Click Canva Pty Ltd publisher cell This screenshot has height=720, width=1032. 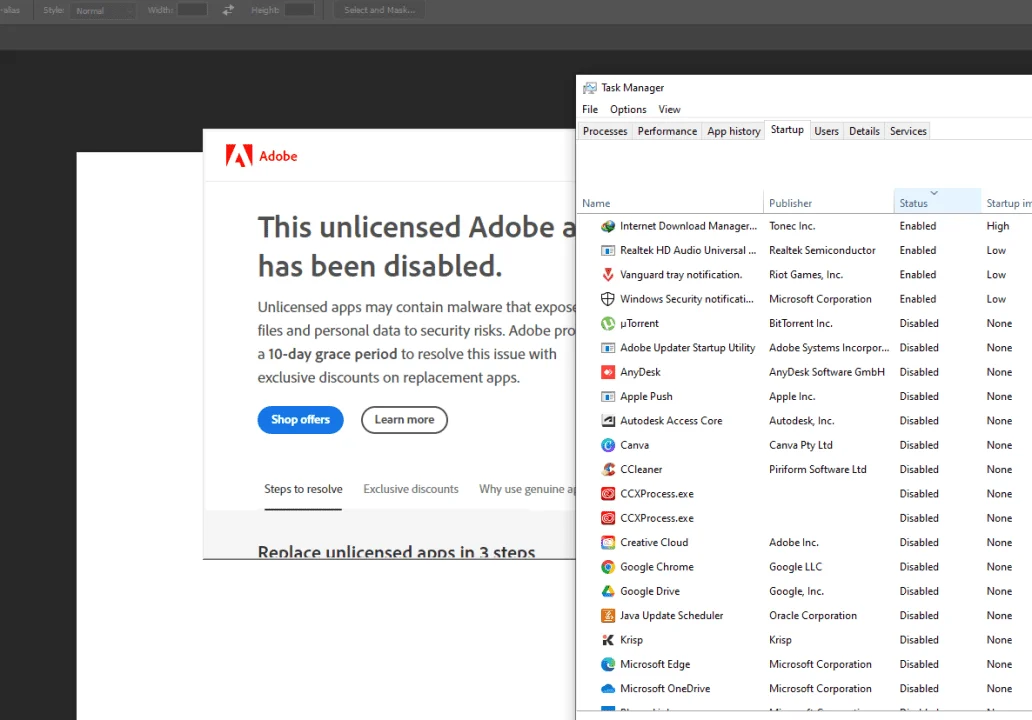(x=800, y=445)
